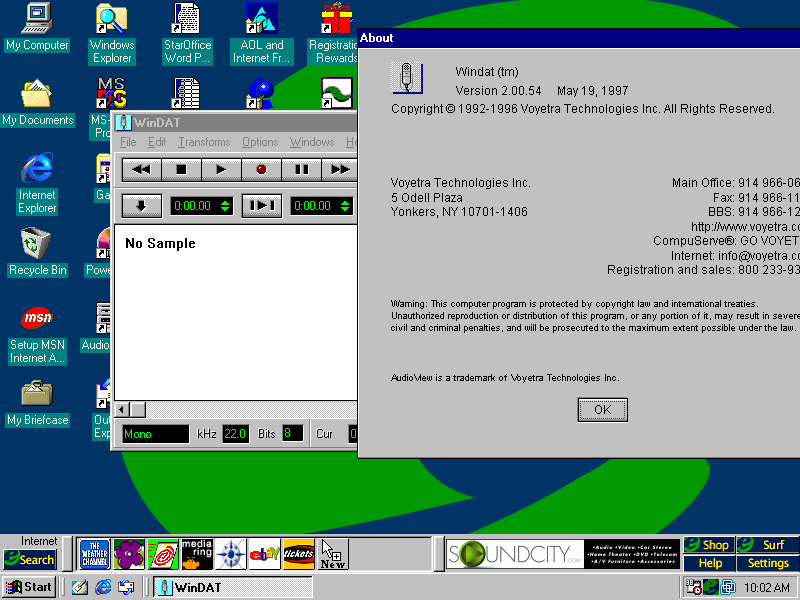800x600 pixels.
Task: Open the Options menu
Action: click(260, 142)
